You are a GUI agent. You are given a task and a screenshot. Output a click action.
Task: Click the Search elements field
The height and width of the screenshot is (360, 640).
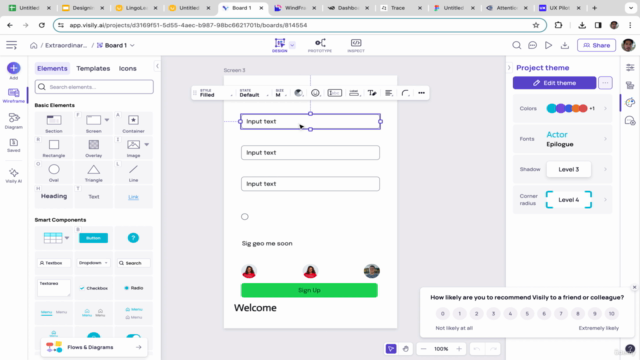94,87
